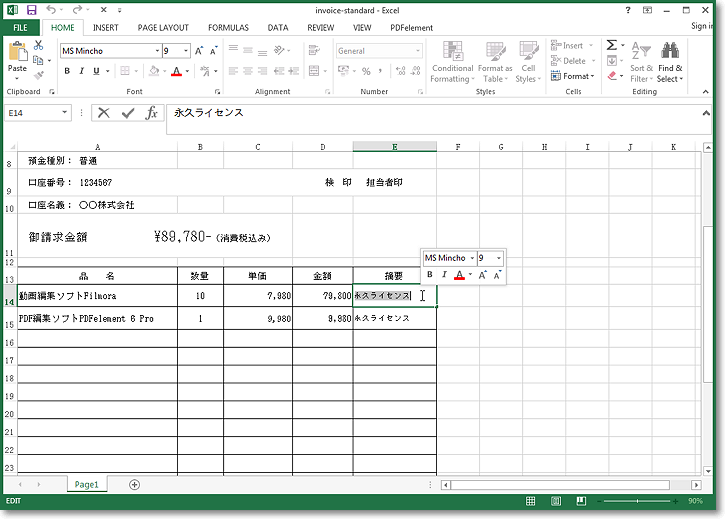Click the Copy icon in Clipboard group

(x=38, y=60)
